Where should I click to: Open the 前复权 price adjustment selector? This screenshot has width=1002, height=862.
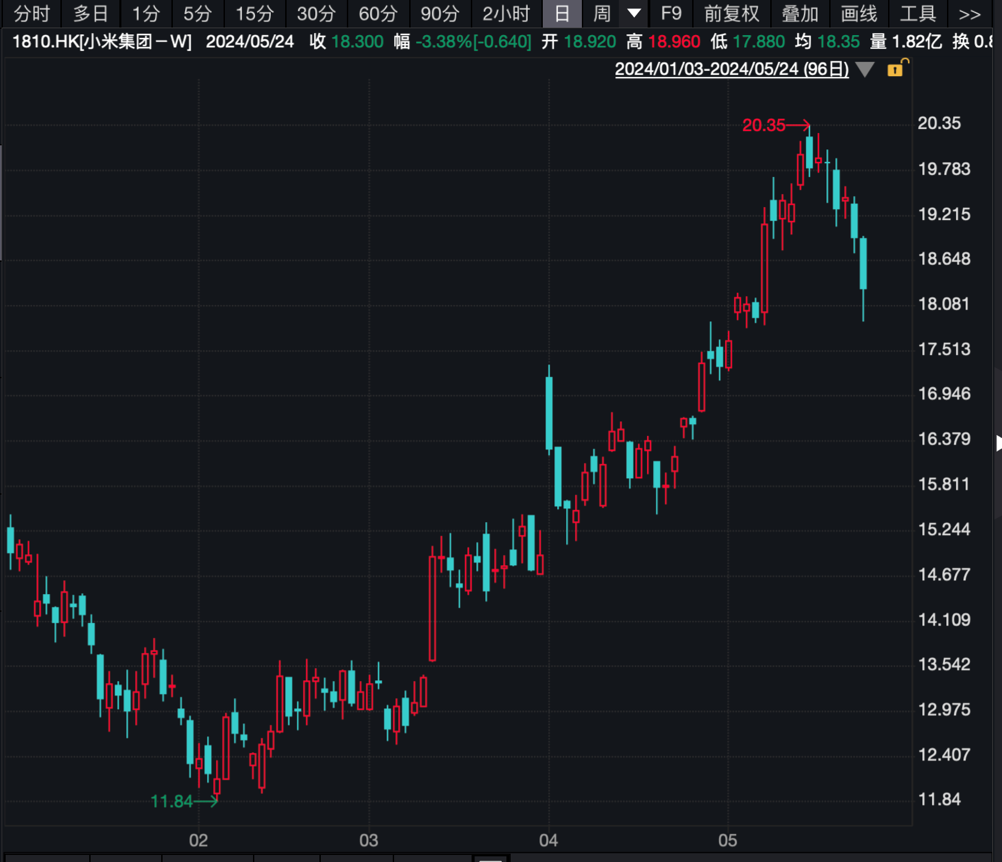click(x=731, y=13)
